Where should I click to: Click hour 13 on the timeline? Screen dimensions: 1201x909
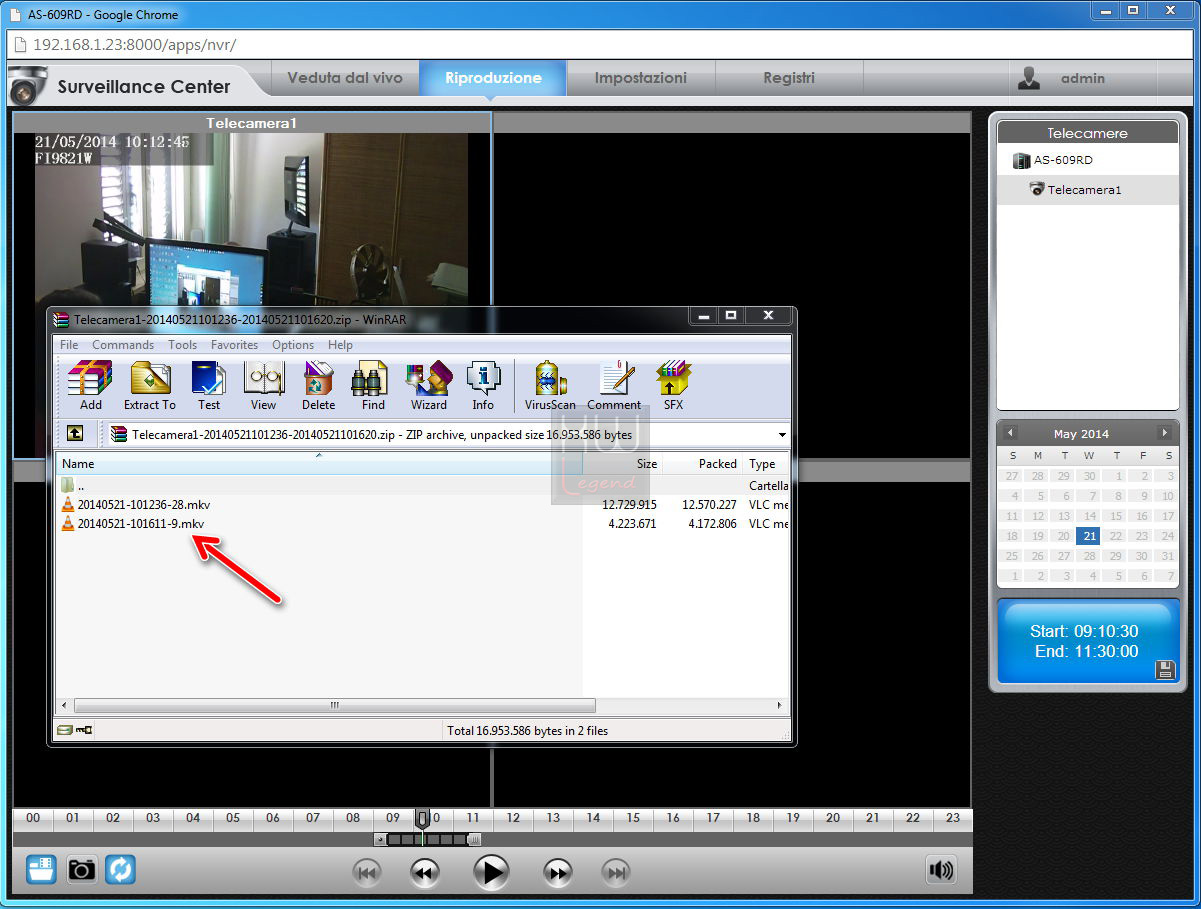pos(553,818)
